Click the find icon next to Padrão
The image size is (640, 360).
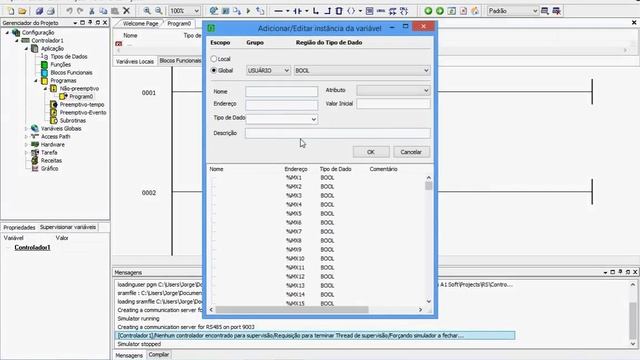(x=544, y=11)
